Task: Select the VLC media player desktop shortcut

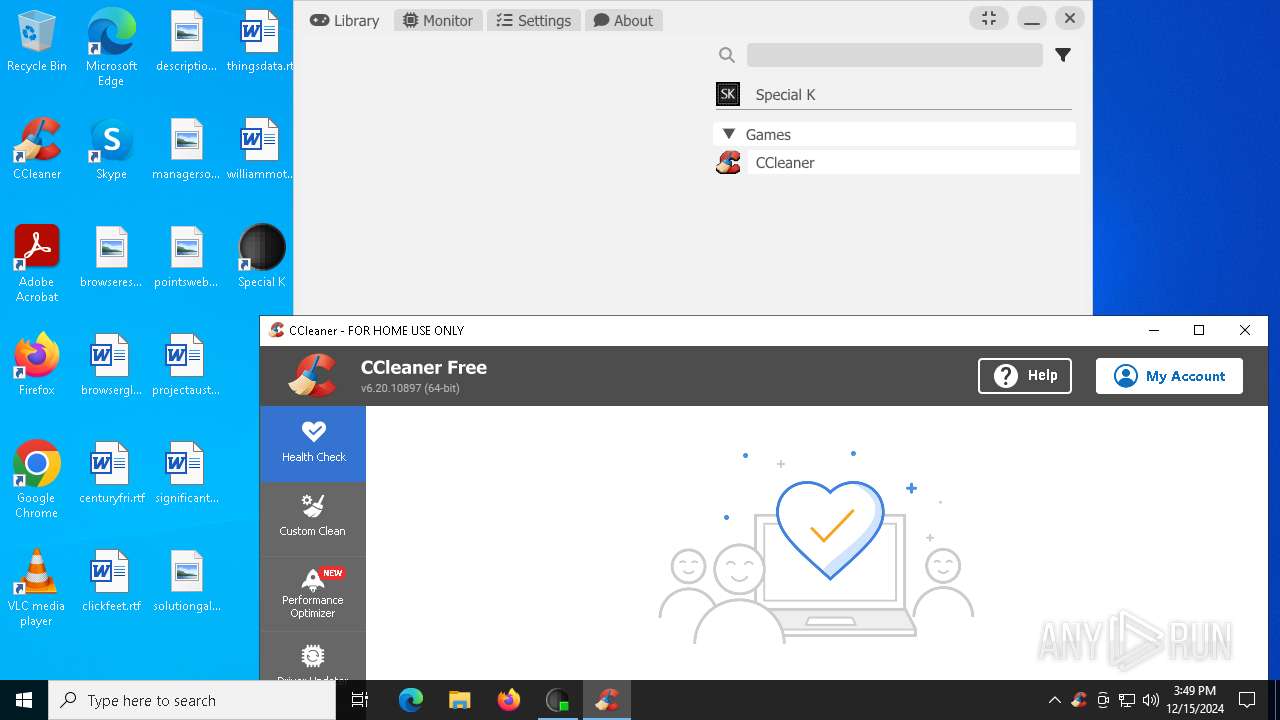Action: click(x=37, y=588)
